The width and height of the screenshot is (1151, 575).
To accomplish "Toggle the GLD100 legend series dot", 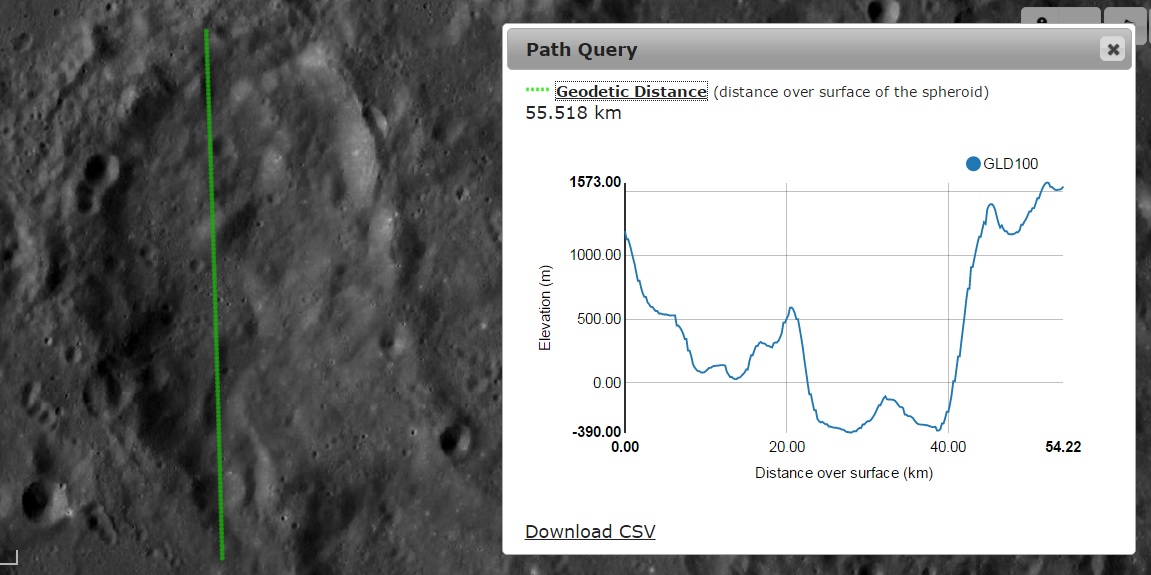I will coord(973,164).
